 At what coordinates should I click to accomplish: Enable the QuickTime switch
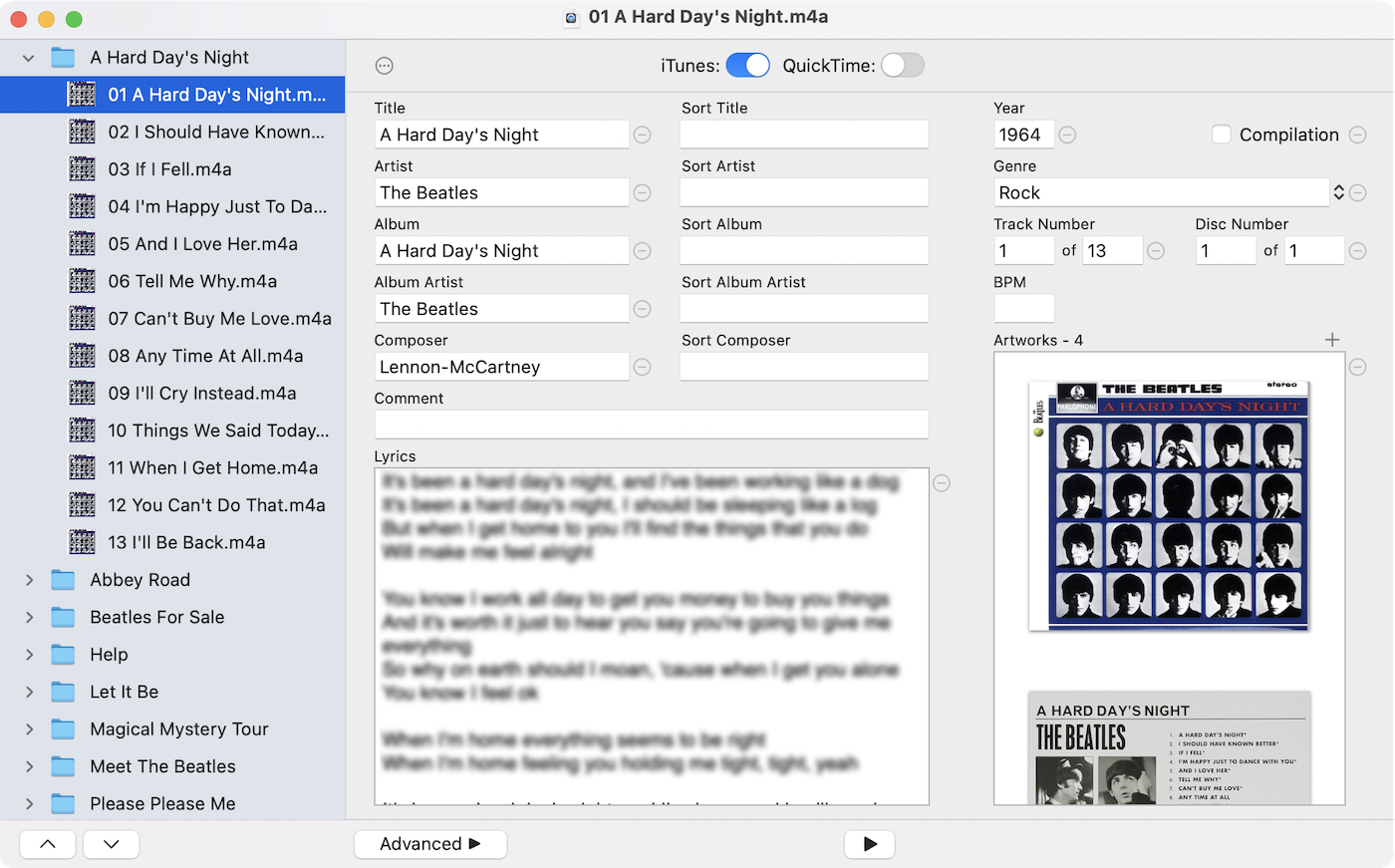click(x=903, y=66)
